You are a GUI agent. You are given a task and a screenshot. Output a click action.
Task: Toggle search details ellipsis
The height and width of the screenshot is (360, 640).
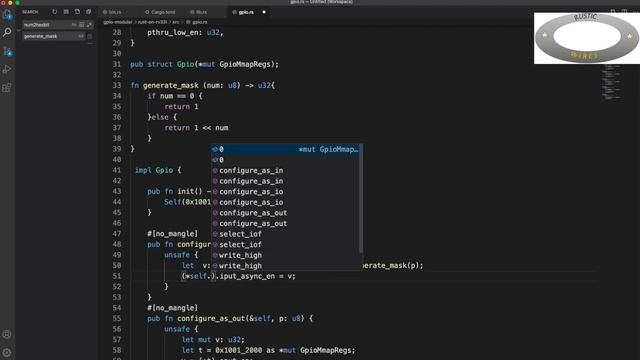(x=90, y=43)
